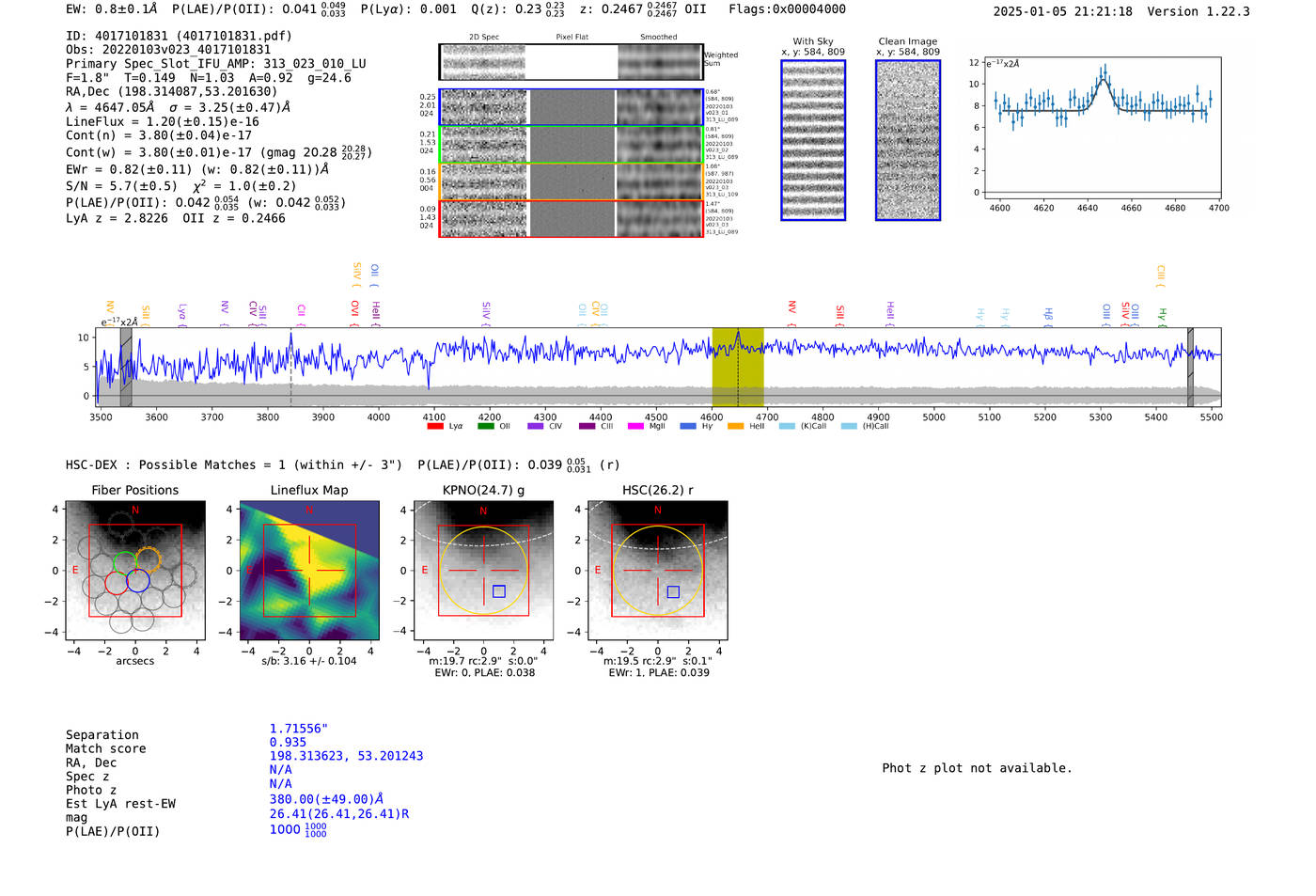Click the blue Hγ legend swatch
1316x896 pixels.
click(687, 426)
